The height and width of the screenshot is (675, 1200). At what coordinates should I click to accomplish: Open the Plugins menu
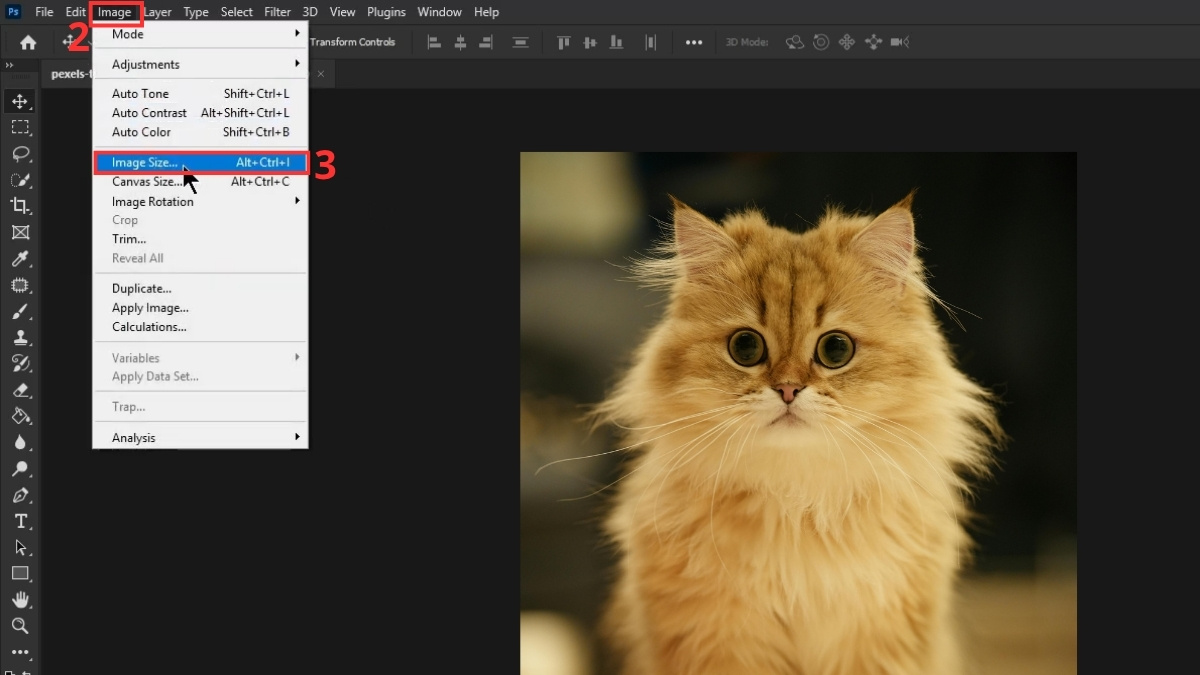click(386, 12)
